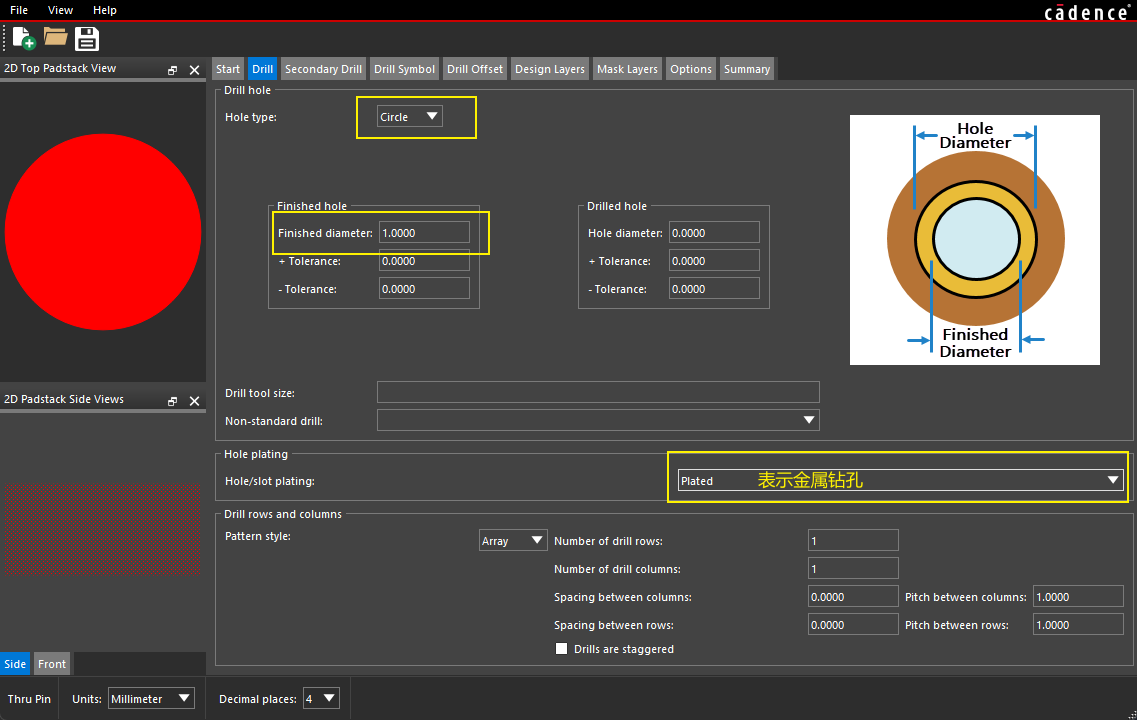Open the File menu
Viewport: 1137px width, 720px height.
pyautogui.click(x=19, y=10)
